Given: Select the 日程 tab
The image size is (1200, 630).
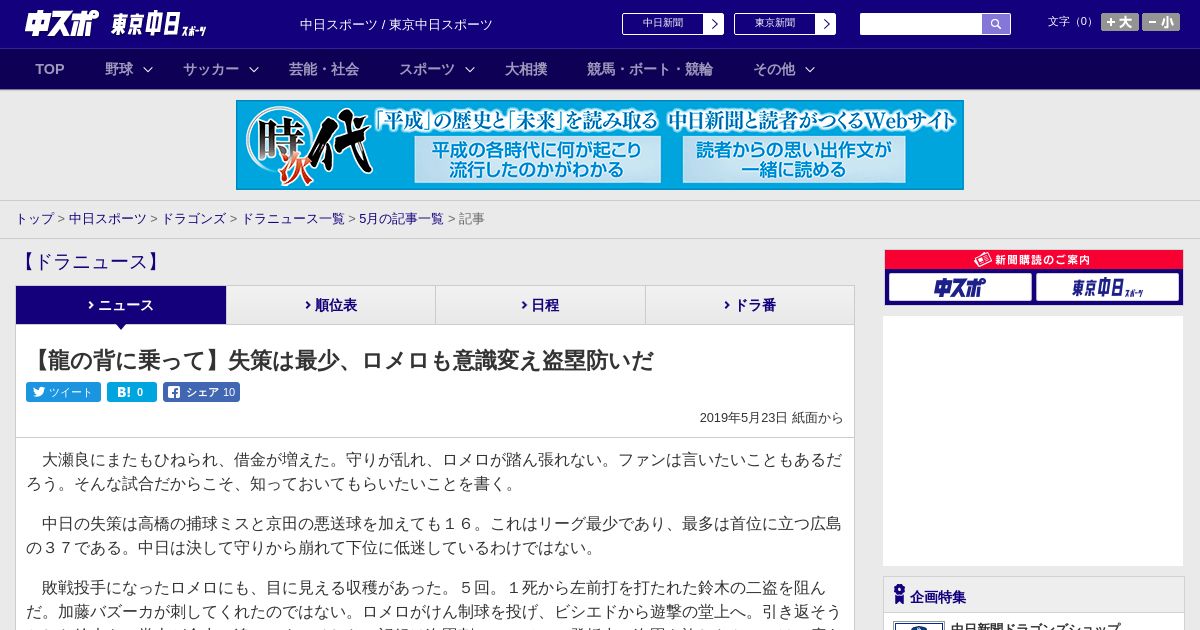Looking at the screenshot, I should pos(541,305).
